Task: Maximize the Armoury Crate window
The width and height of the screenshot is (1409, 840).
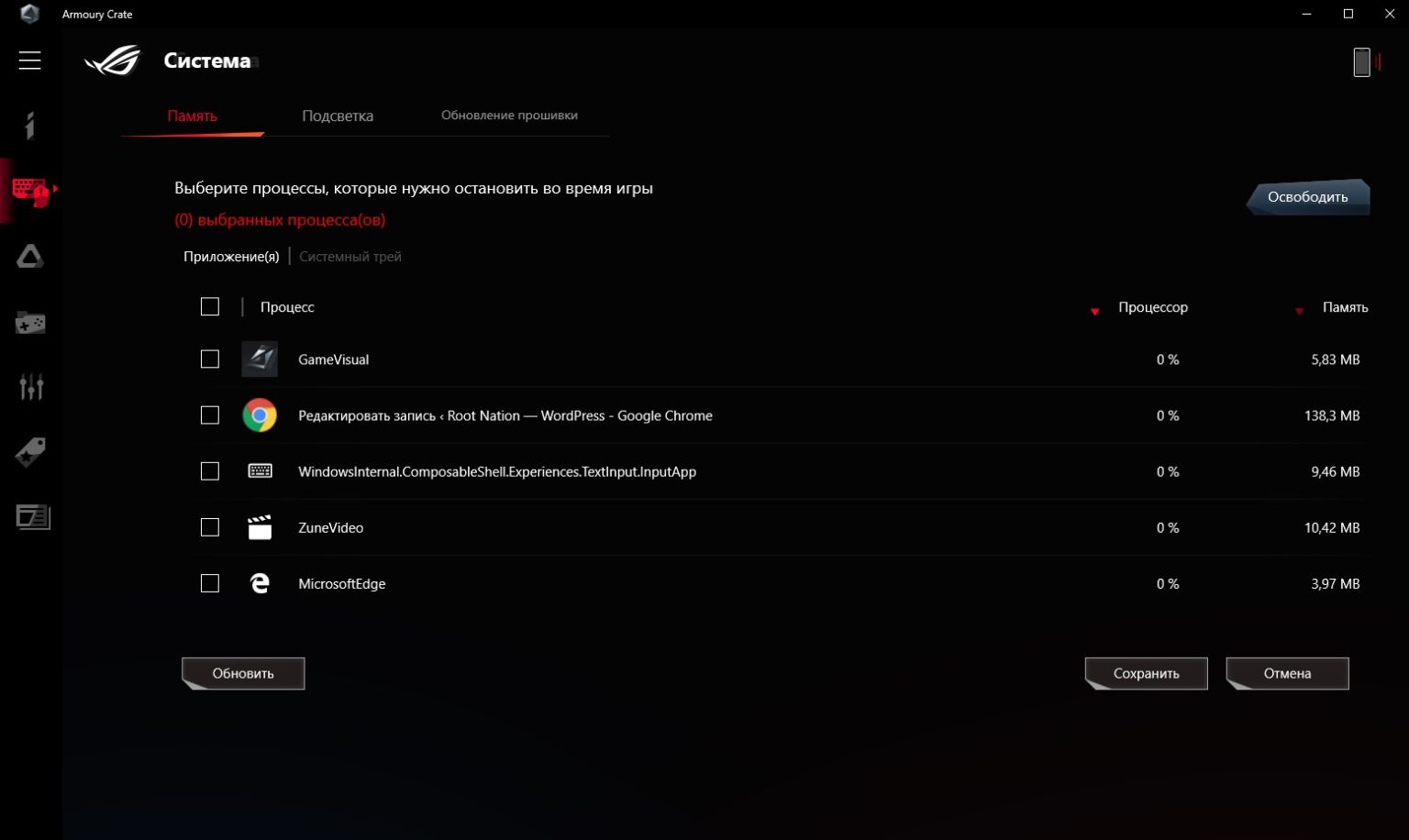Action: [x=1348, y=14]
